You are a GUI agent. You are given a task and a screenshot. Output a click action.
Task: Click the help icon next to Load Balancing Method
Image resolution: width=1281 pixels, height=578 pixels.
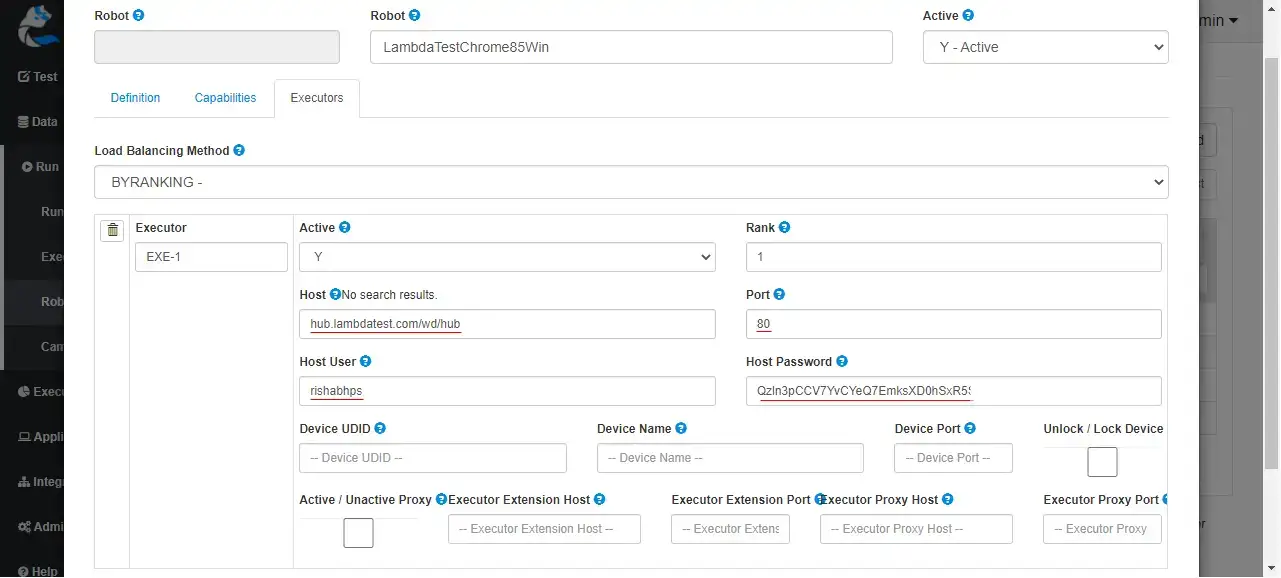239,150
